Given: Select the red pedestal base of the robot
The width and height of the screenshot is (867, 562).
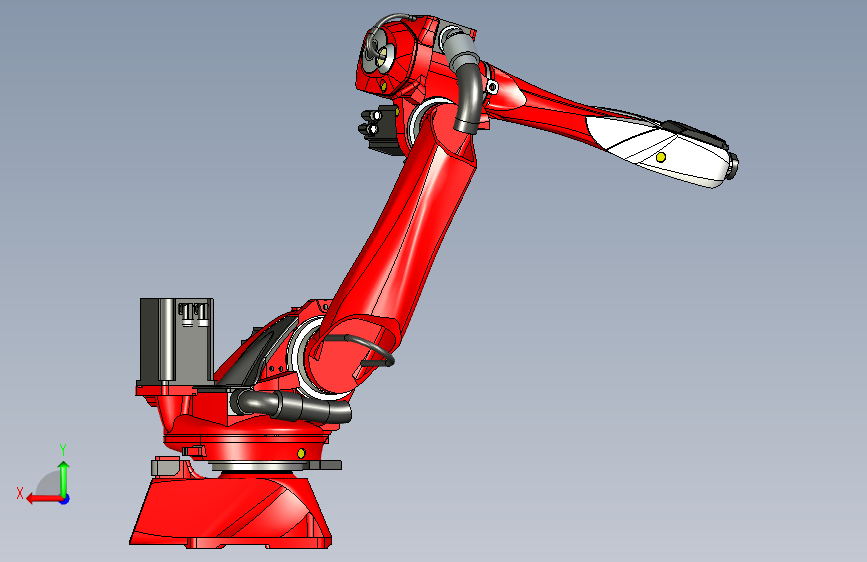Looking at the screenshot, I should pos(230,512).
